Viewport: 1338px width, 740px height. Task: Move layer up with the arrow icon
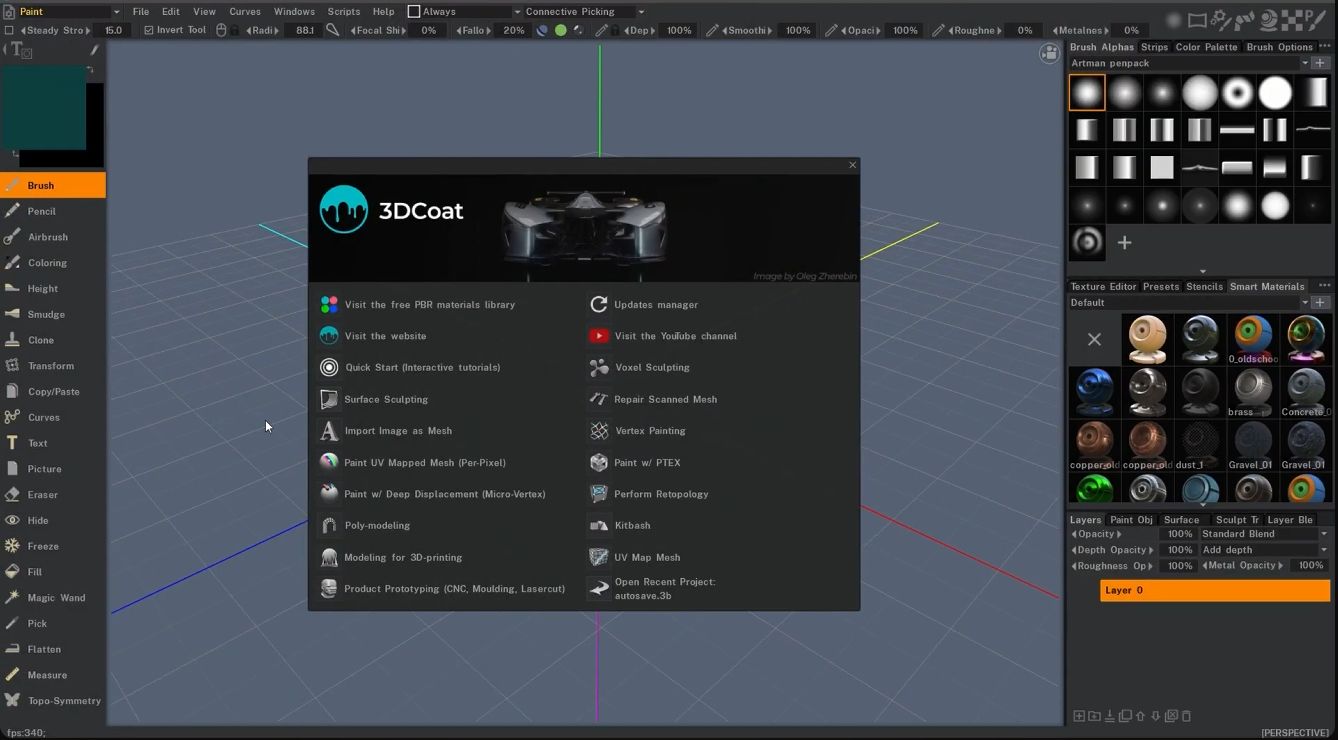click(1140, 716)
